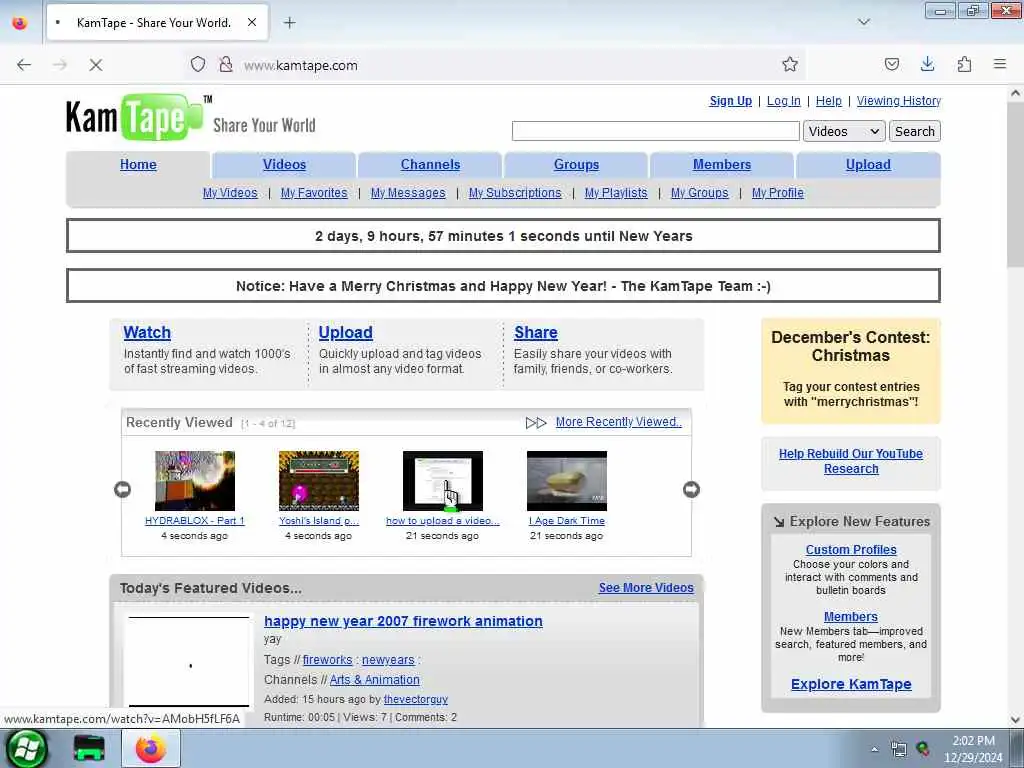This screenshot has height=768, width=1024.
Task: Click the network tray icon
Action: click(x=899, y=749)
